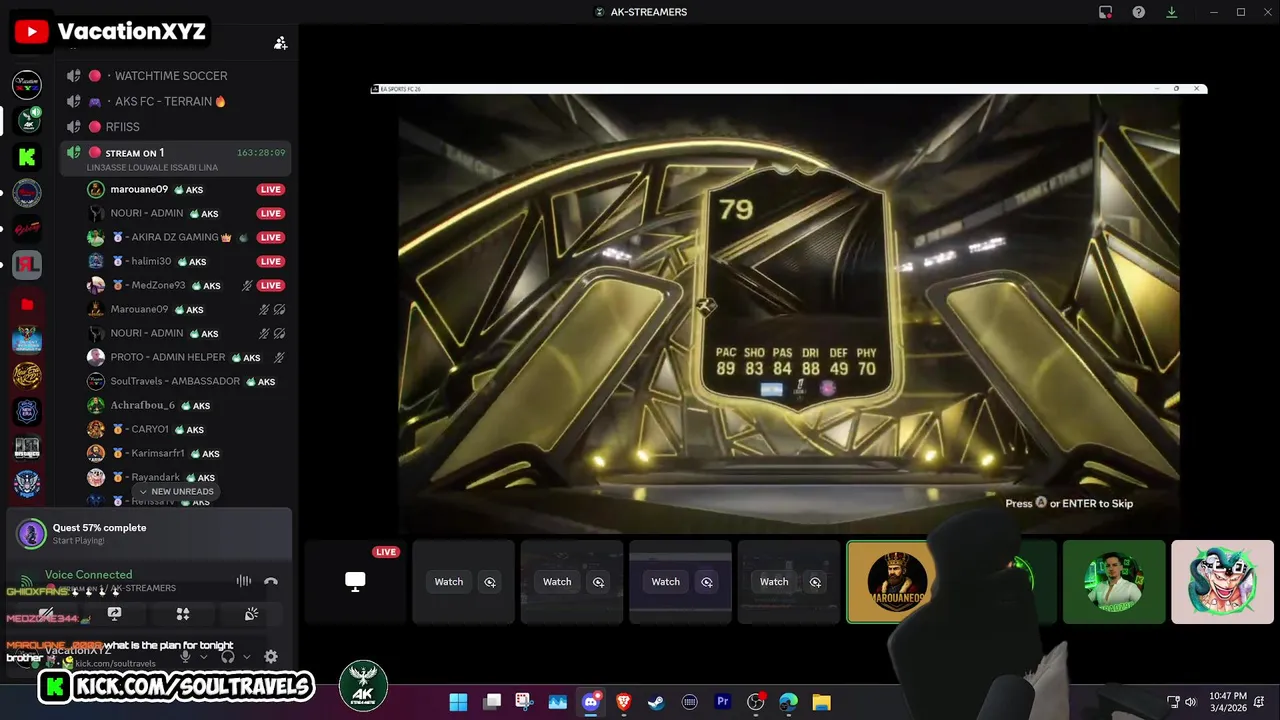Open Brave browser from the taskbar
The image size is (1280, 720).
pyautogui.click(x=624, y=702)
